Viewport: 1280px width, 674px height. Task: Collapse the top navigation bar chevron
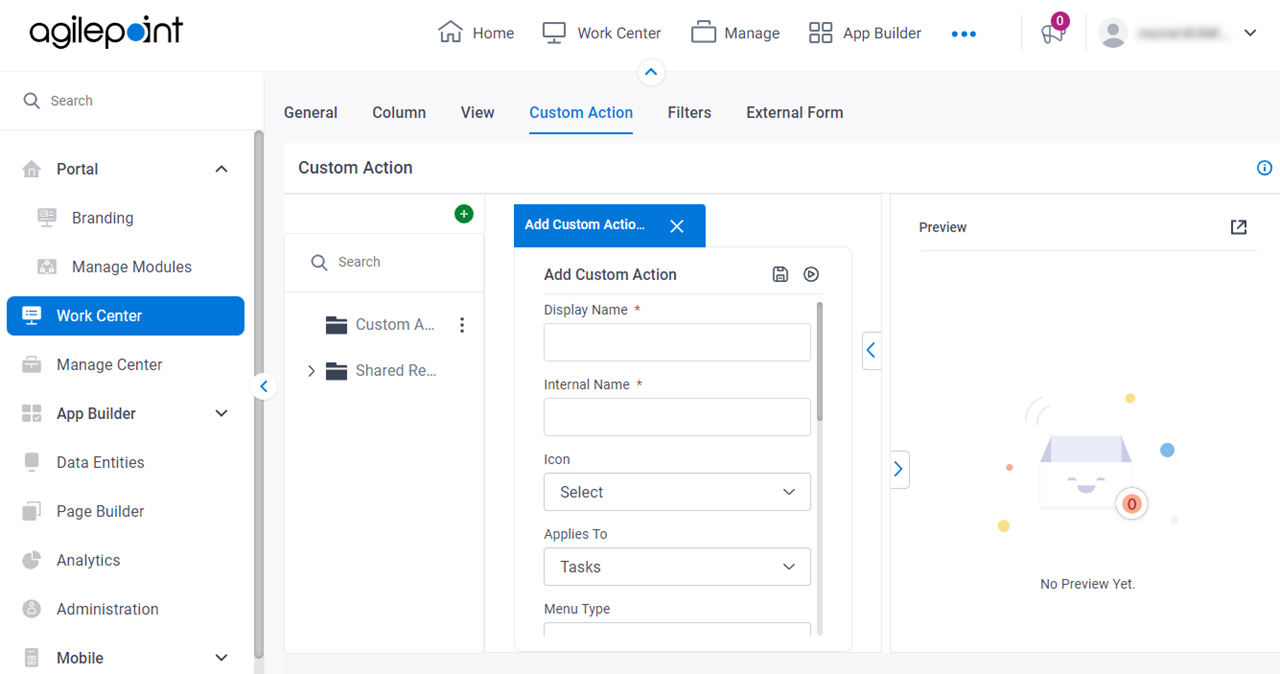(x=651, y=72)
